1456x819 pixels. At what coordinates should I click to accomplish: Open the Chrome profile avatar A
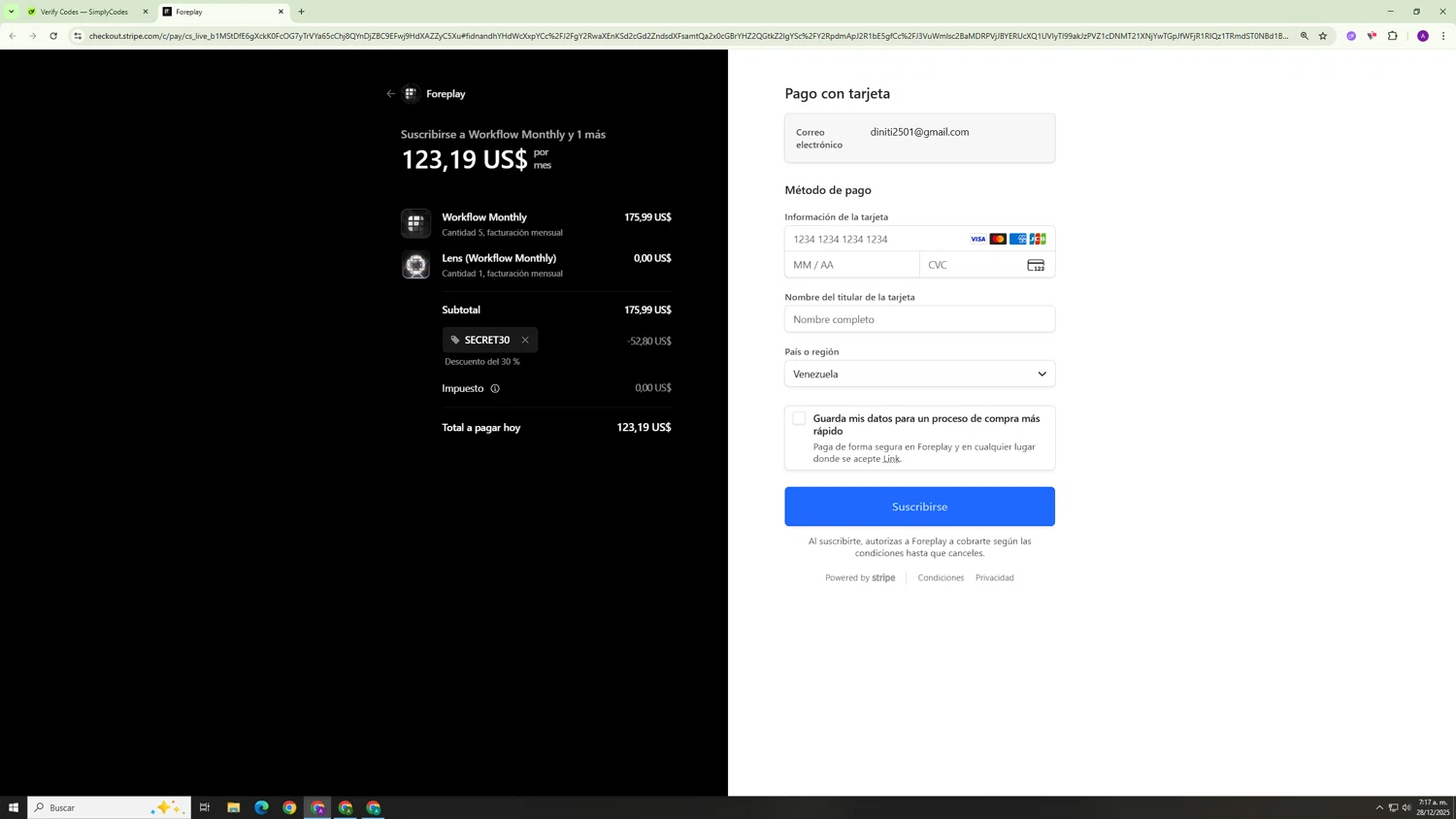pos(1423,36)
